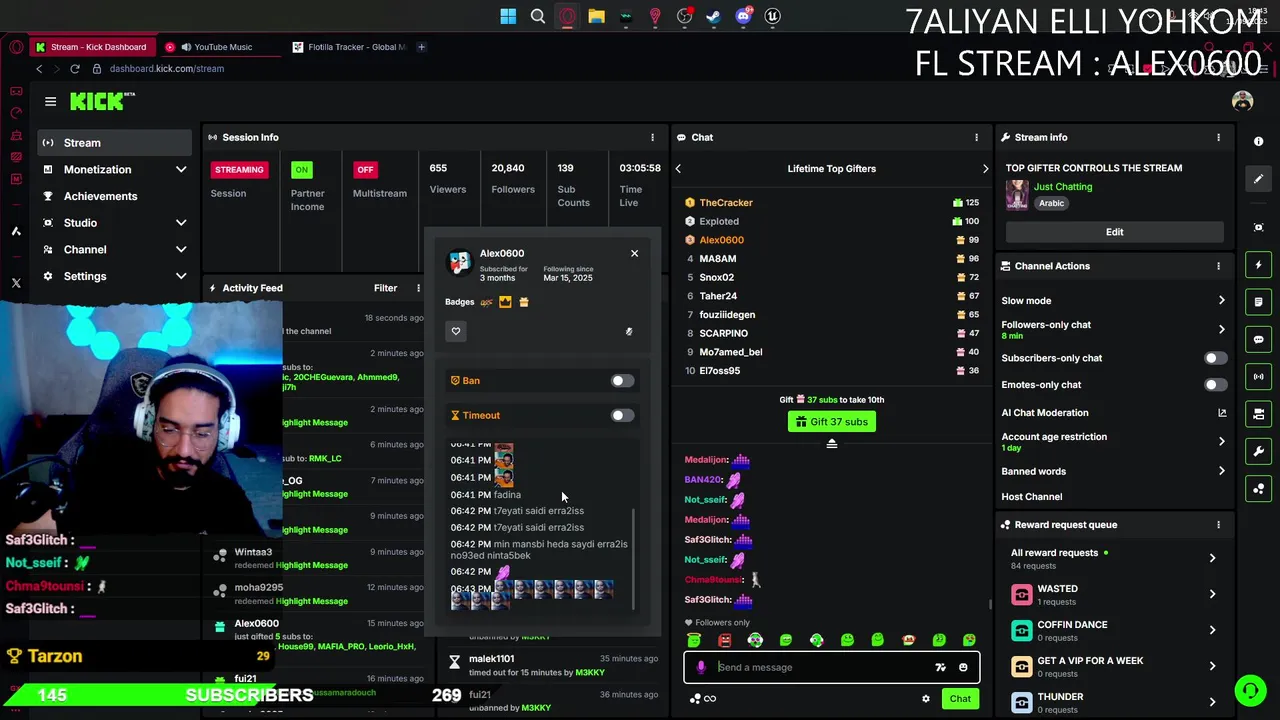
Task: Open Banned words chevron
Action: click(x=1221, y=471)
